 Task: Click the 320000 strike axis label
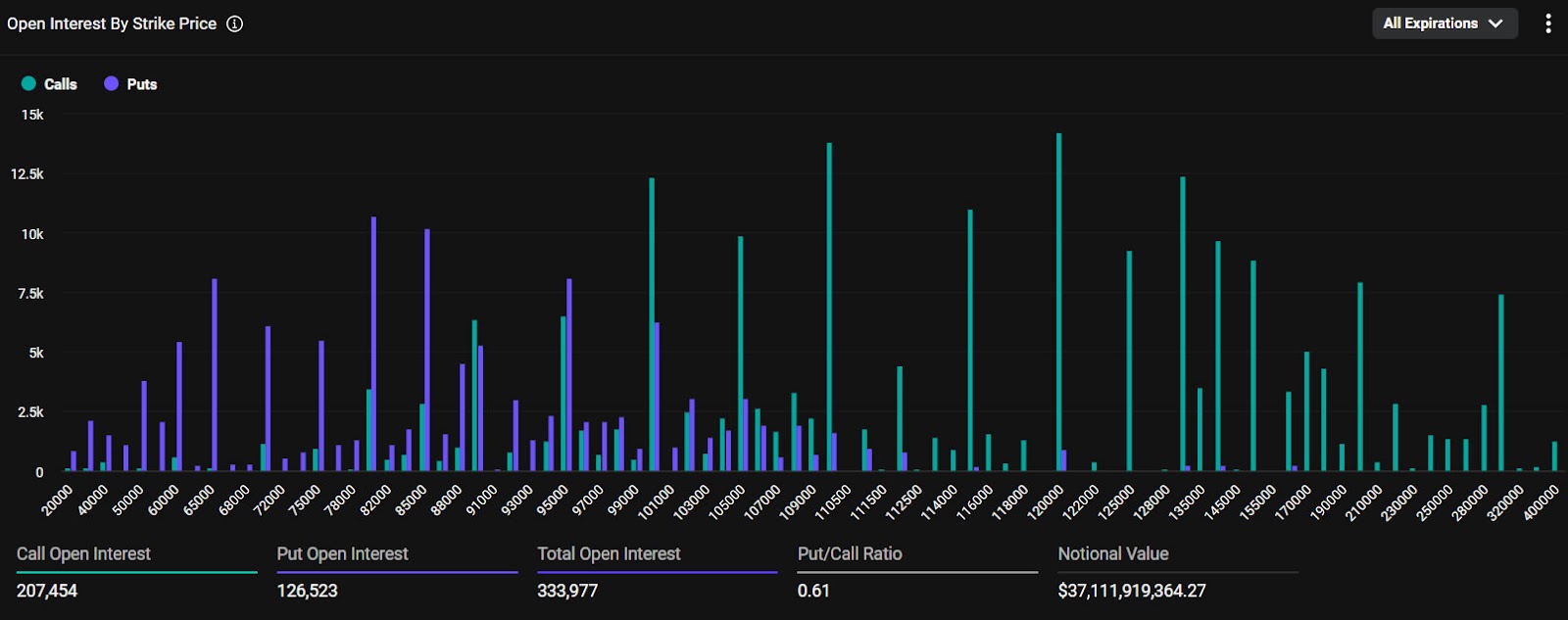(x=1505, y=501)
